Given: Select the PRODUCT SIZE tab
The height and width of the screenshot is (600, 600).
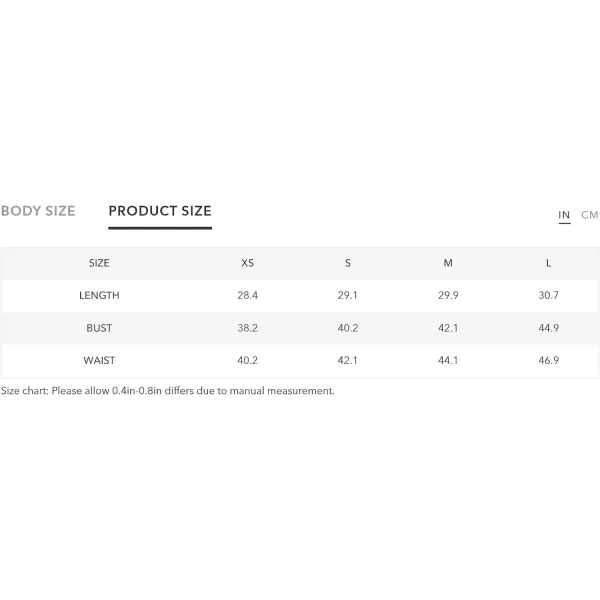Looking at the screenshot, I should tap(160, 211).
